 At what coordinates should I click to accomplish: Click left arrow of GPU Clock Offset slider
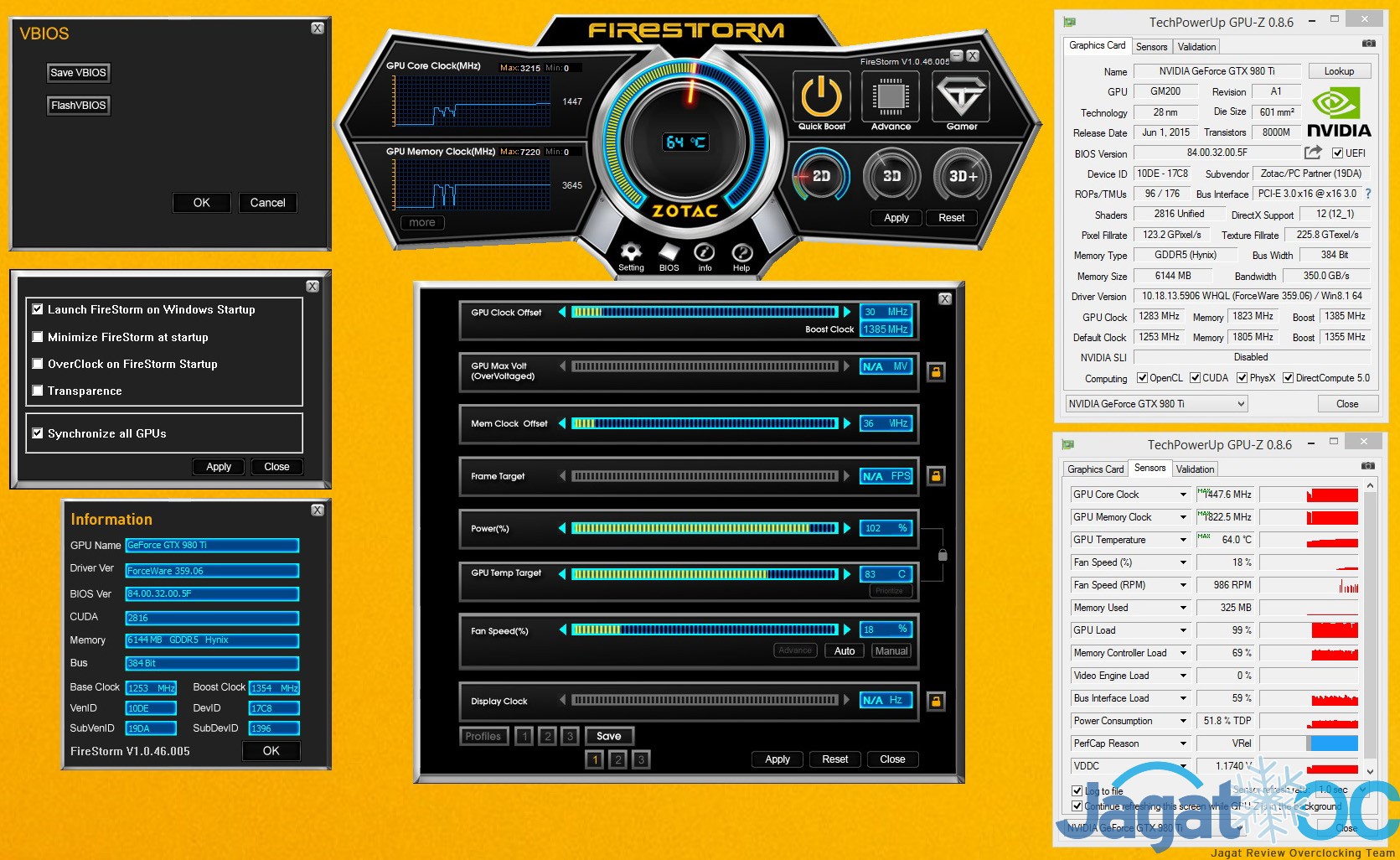[562, 312]
